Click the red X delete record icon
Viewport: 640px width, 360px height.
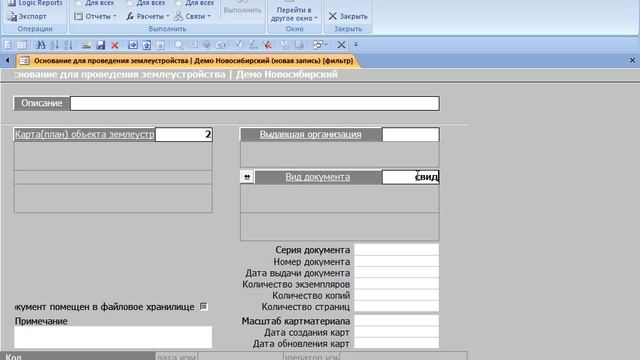115,45
